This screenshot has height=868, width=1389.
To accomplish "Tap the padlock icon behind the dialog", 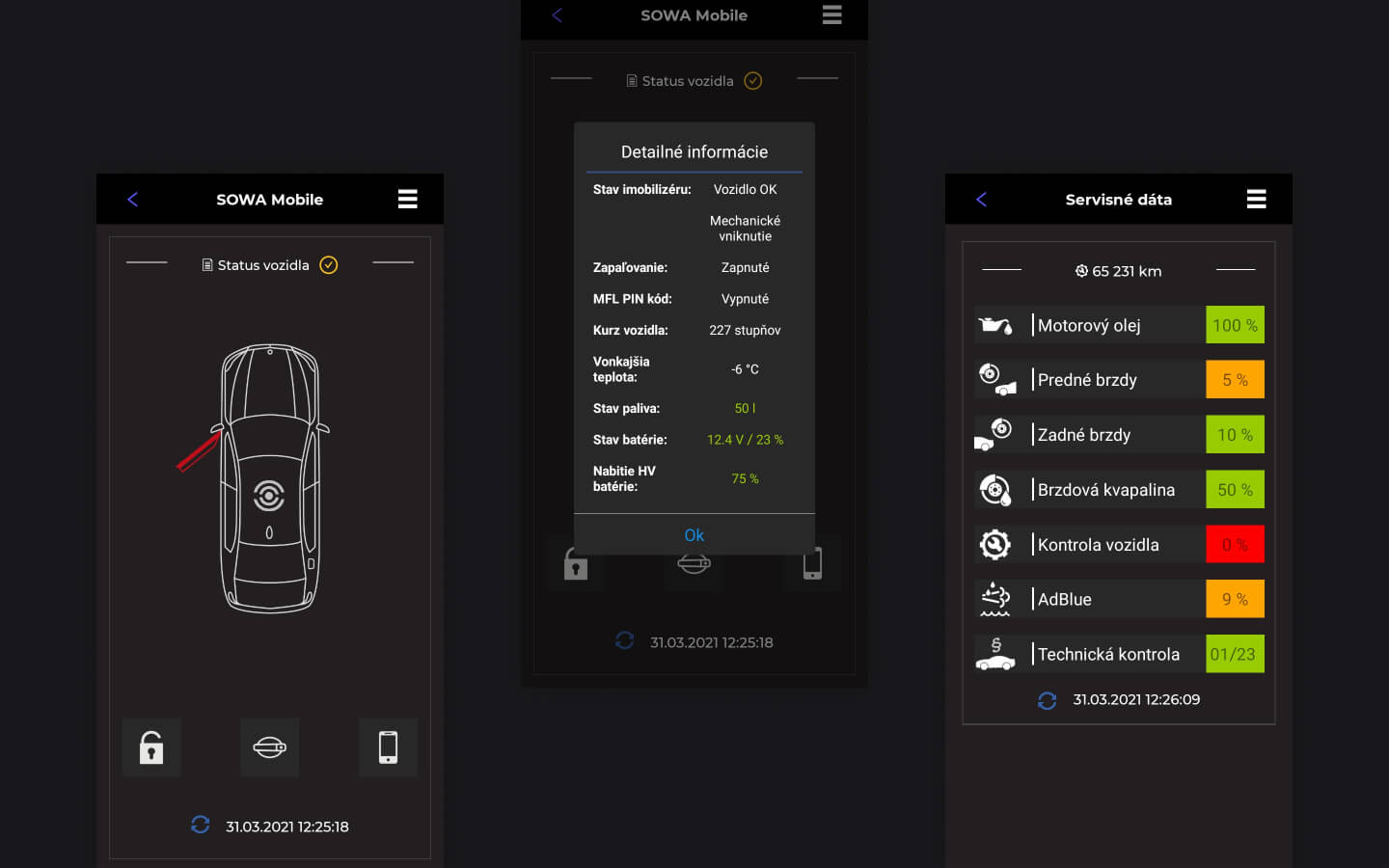I will [576, 563].
